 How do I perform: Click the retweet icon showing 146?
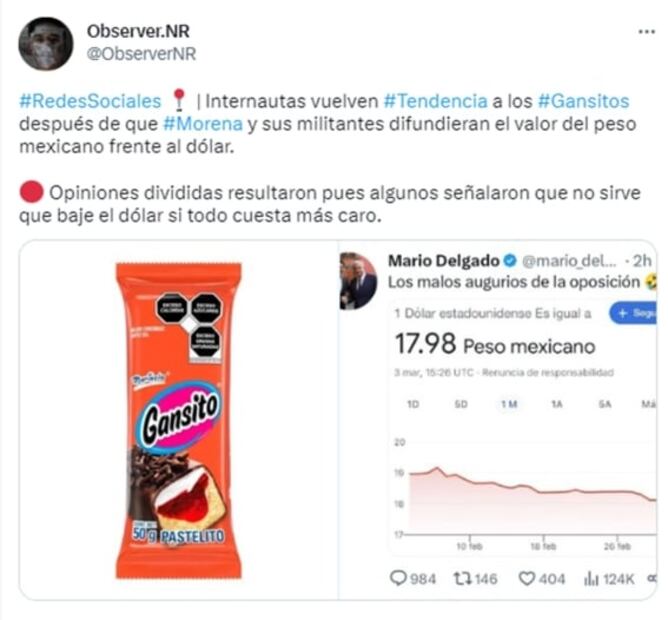(461, 579)
